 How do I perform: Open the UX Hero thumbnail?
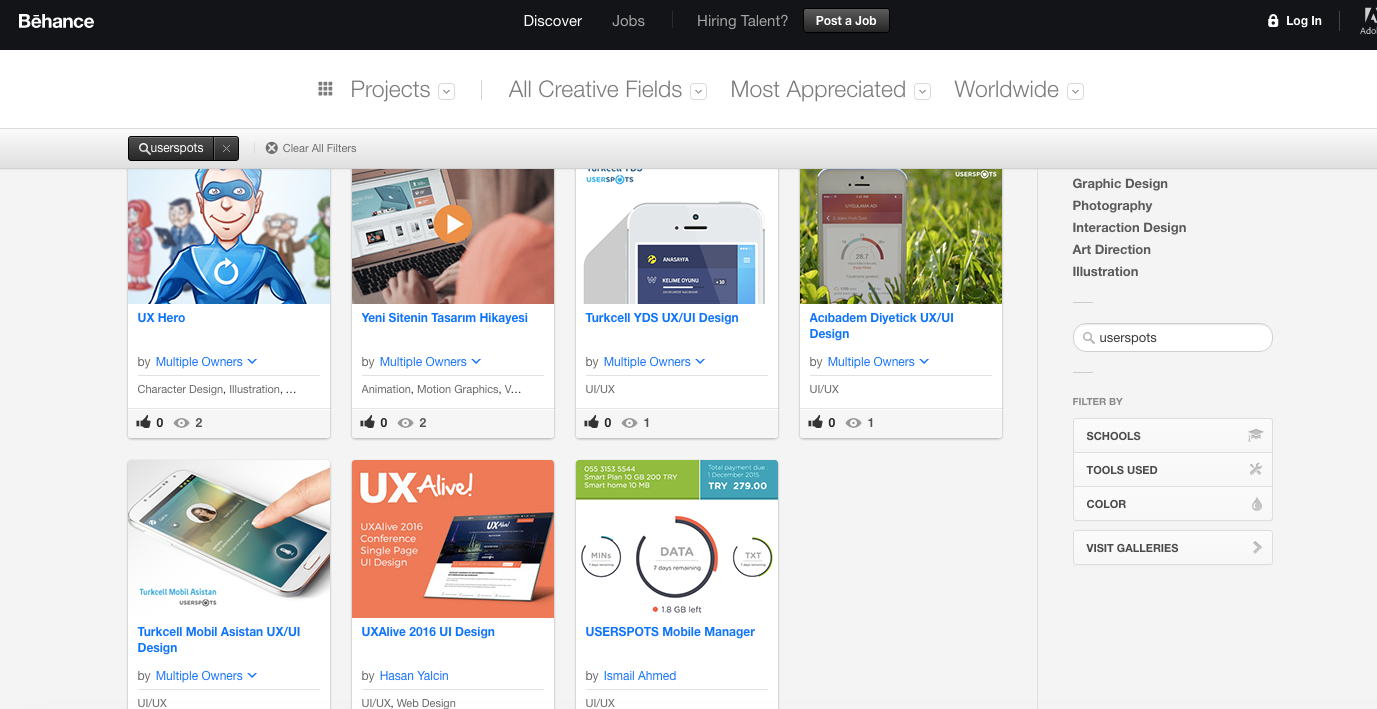pos(229,236)
